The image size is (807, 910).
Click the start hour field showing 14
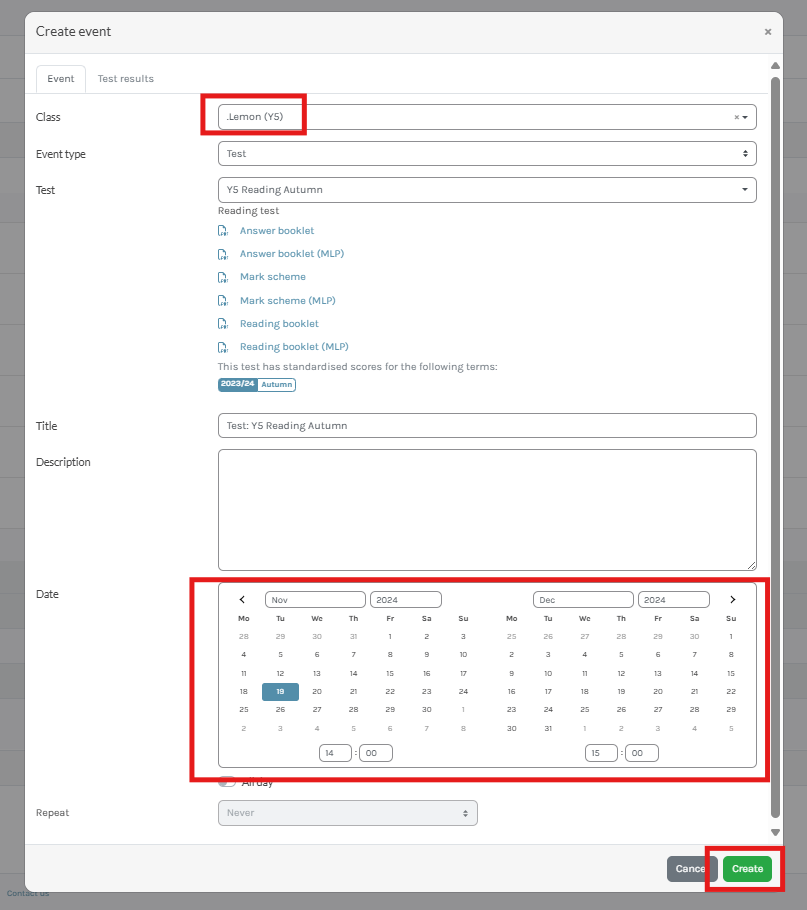tap(335, 753)
